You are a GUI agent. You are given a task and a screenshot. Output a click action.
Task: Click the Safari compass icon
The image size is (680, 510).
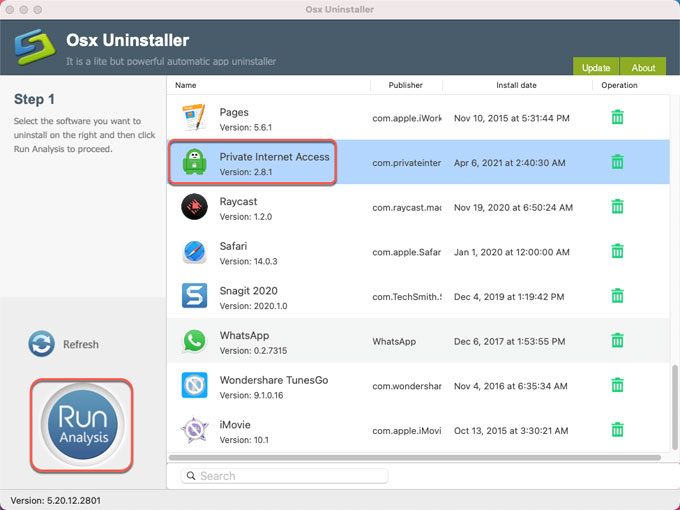click(x=194, y=252)
